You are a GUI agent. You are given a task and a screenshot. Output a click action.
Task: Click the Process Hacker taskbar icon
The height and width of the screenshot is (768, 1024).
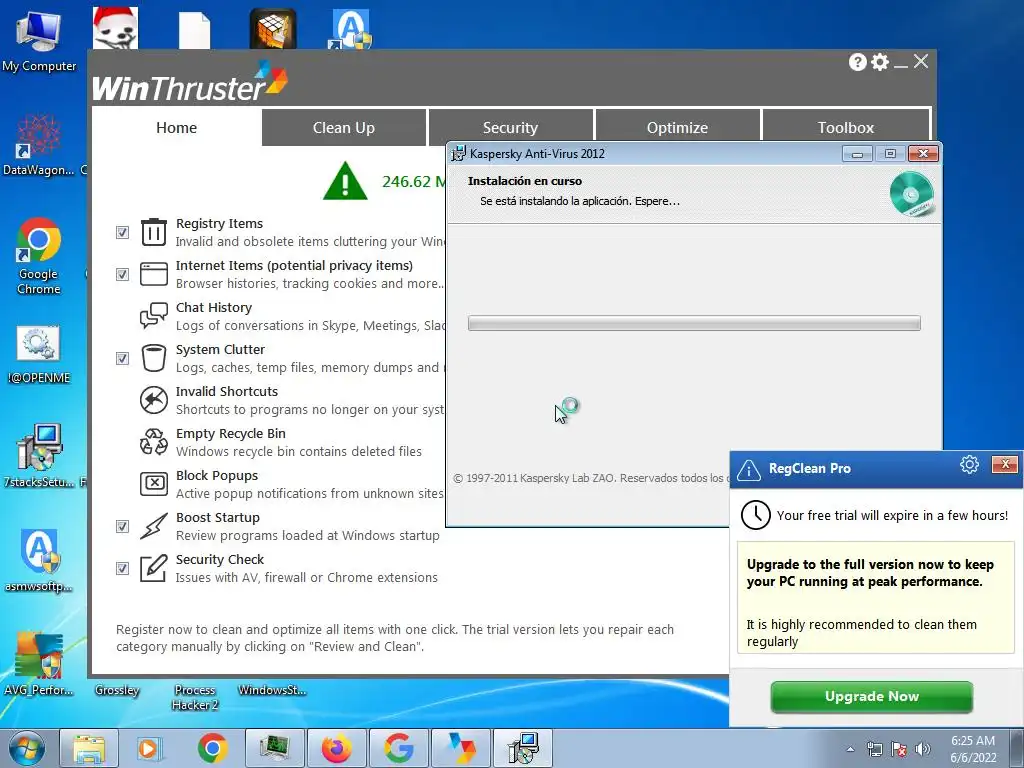coord(275,748)
